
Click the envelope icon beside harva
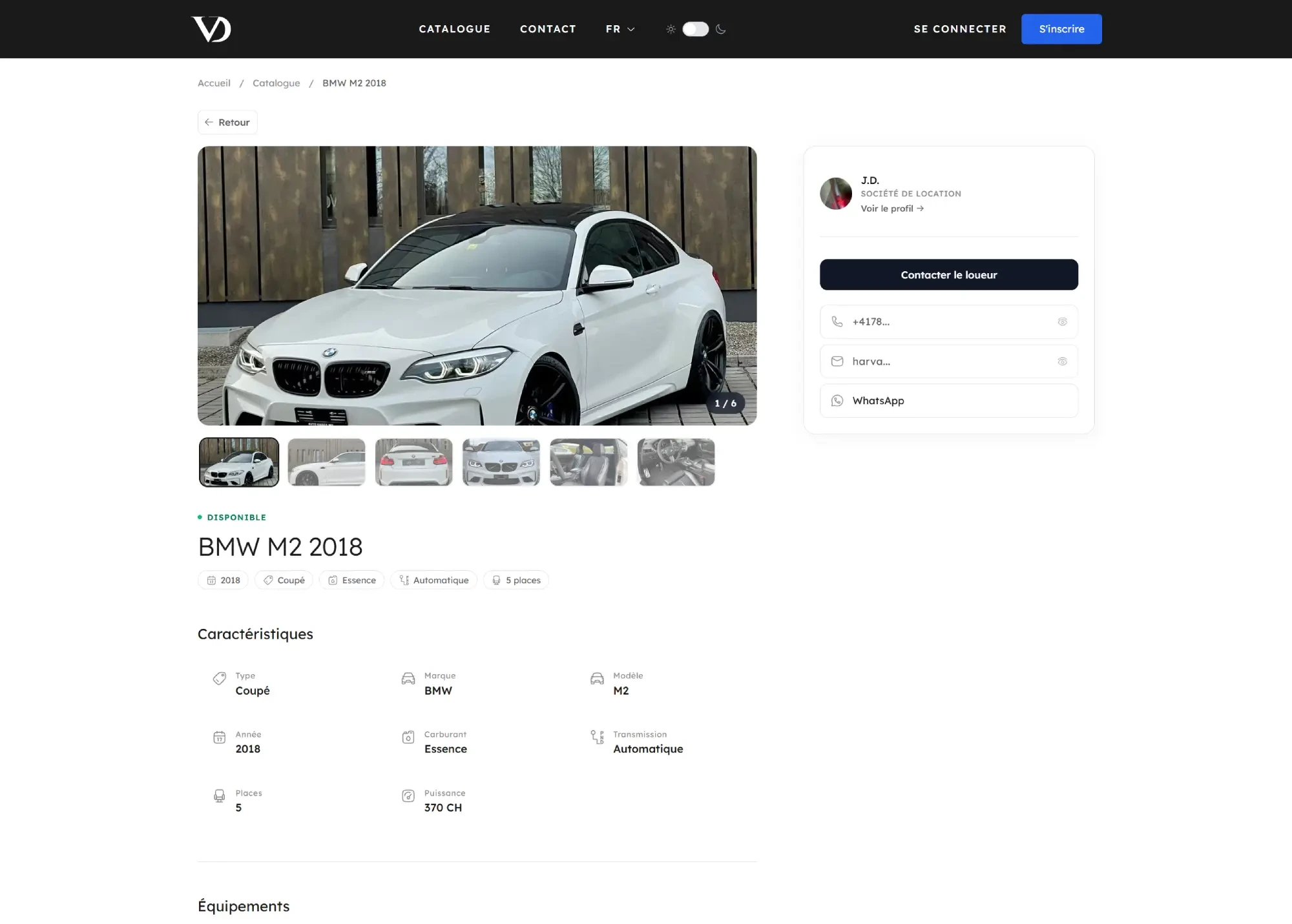click(x=837, y=362)
